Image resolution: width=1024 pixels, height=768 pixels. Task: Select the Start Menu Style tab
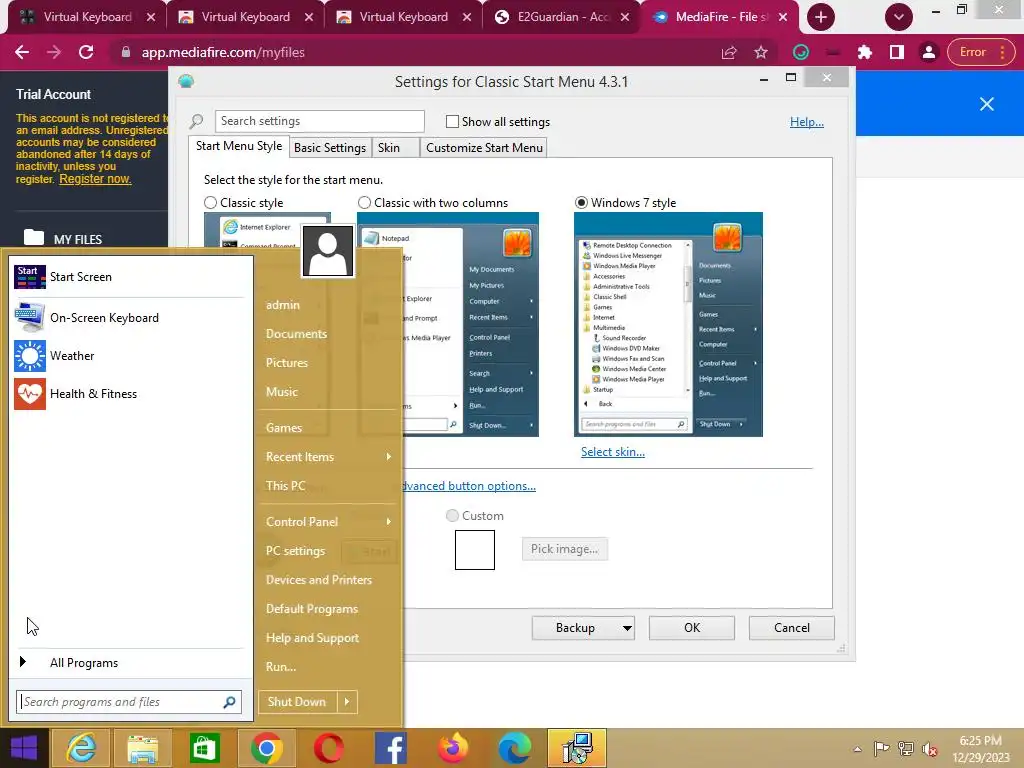pos(239,146)
